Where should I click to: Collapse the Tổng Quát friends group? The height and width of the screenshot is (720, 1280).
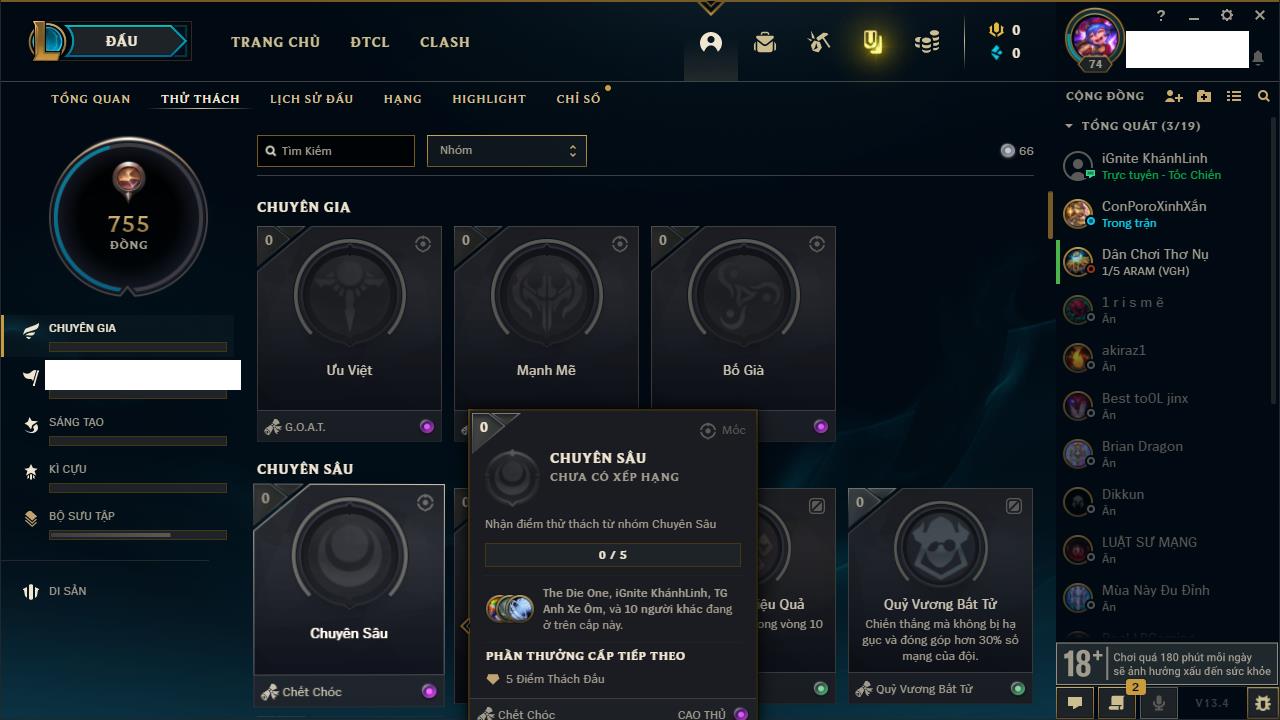click(x=1069, y=126)
